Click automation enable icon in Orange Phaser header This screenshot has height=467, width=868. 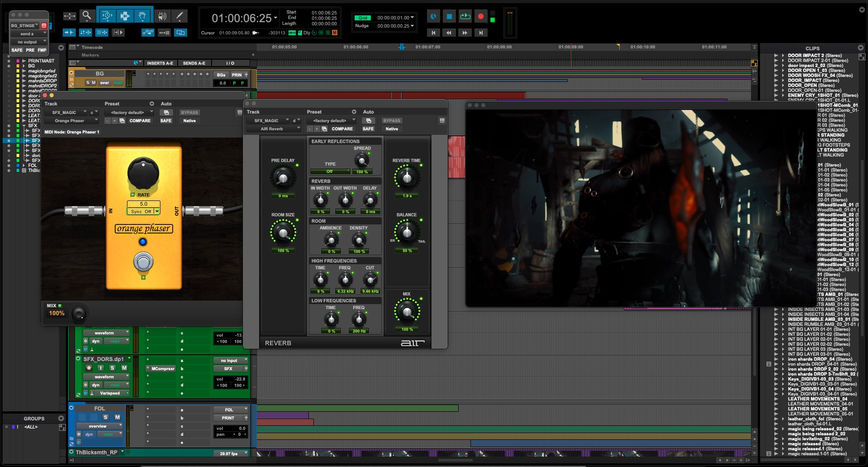coord(166,112)
